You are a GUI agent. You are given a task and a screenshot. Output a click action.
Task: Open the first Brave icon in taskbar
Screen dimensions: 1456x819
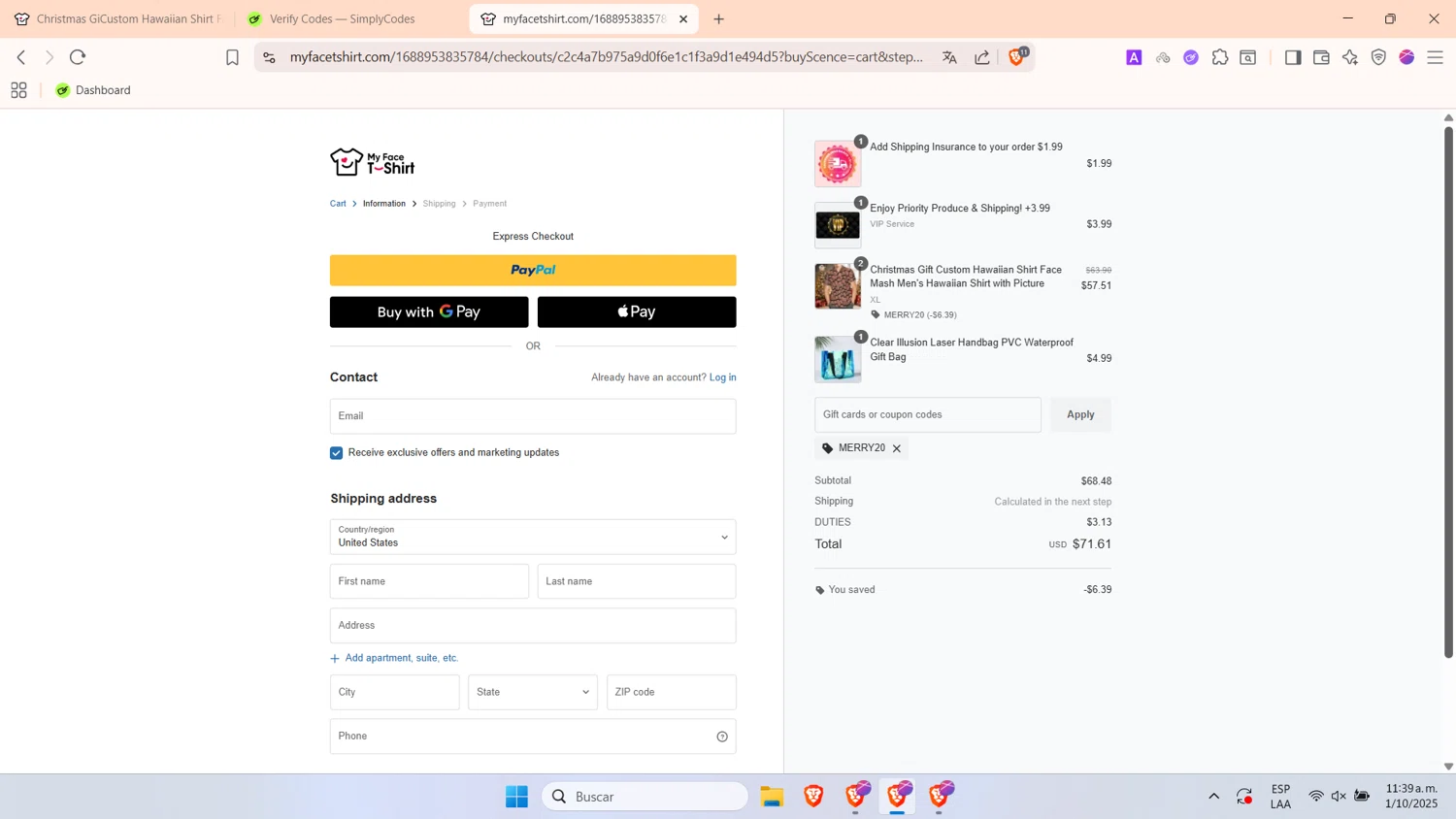pyautogui.click(x=813, y=797)
